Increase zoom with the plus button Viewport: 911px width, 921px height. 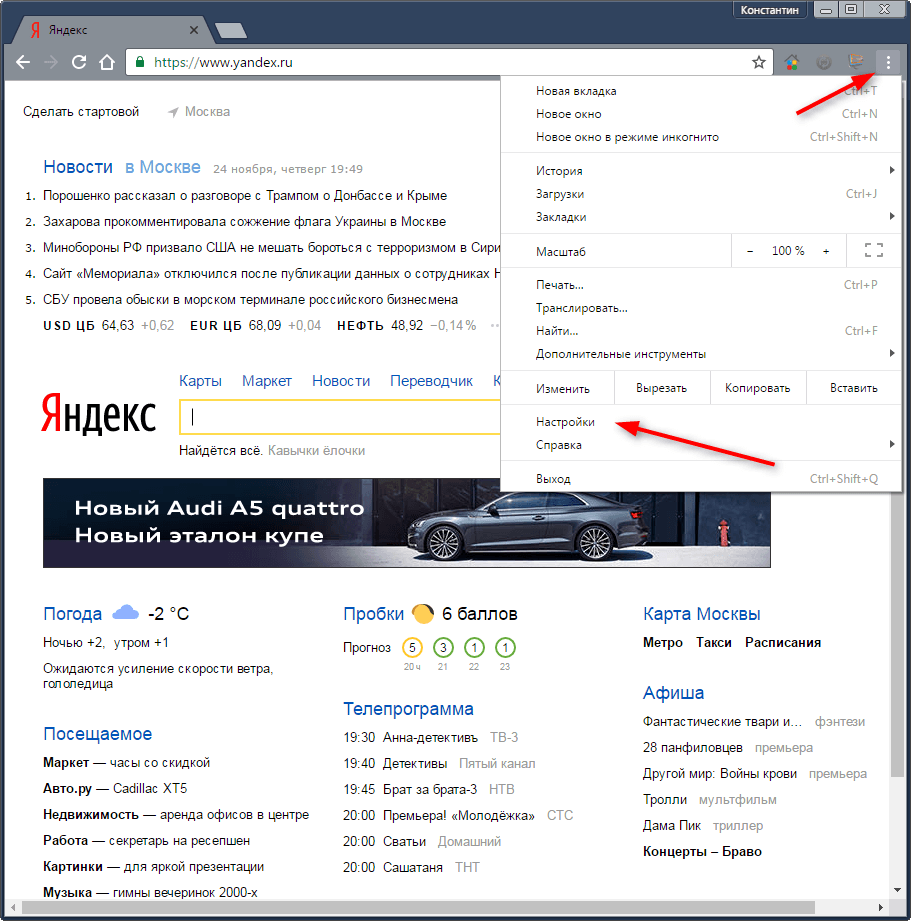826,251
